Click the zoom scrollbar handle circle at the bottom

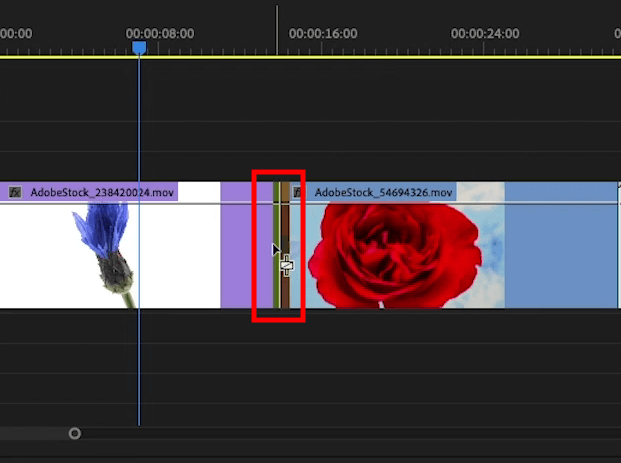click(75, 434)
